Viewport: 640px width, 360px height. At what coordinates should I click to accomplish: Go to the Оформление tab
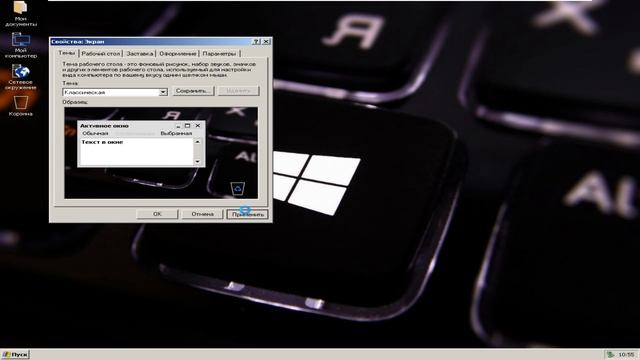tap(177, 53)
